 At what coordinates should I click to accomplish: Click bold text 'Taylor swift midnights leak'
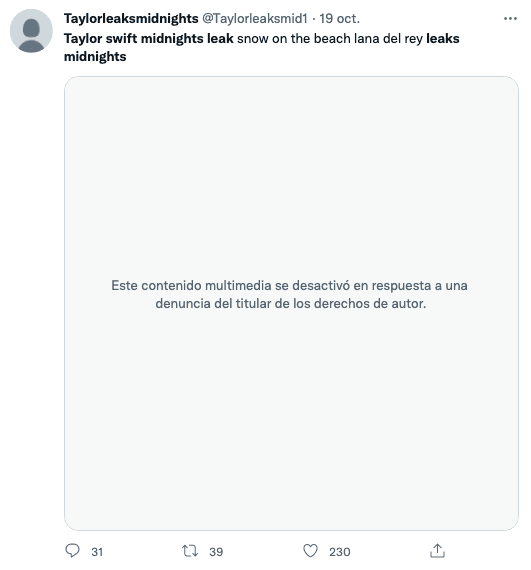(149, 39)
